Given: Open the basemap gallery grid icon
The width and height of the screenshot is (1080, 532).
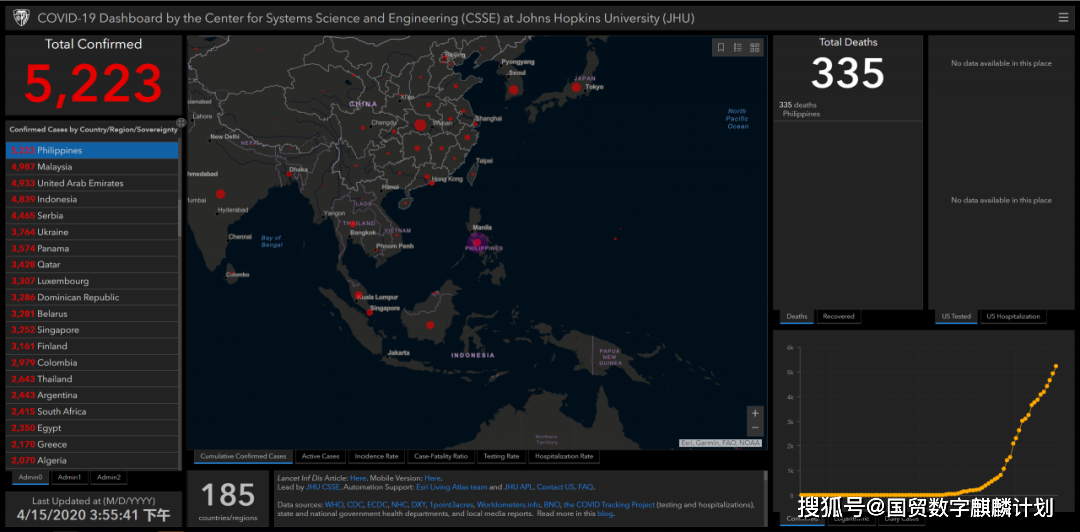Looking at the screenshot, I should (x=755, y=47).
